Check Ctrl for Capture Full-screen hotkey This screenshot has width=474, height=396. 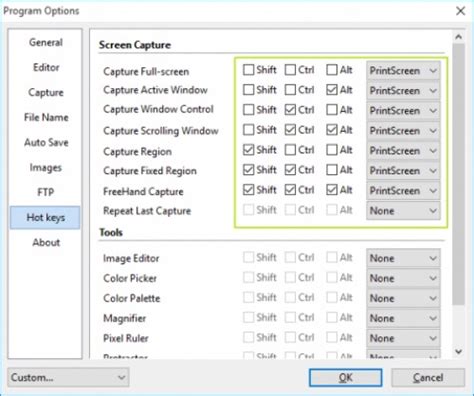click(290, 70)
